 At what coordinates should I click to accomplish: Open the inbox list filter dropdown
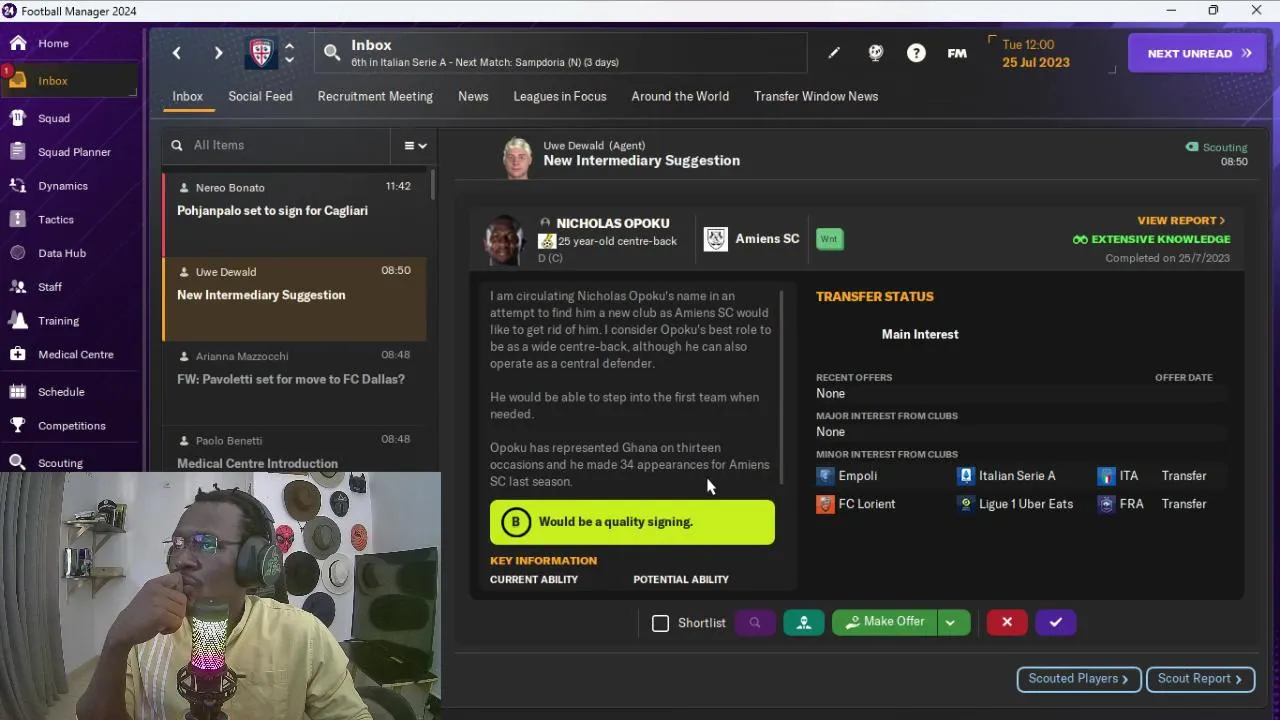415,146
